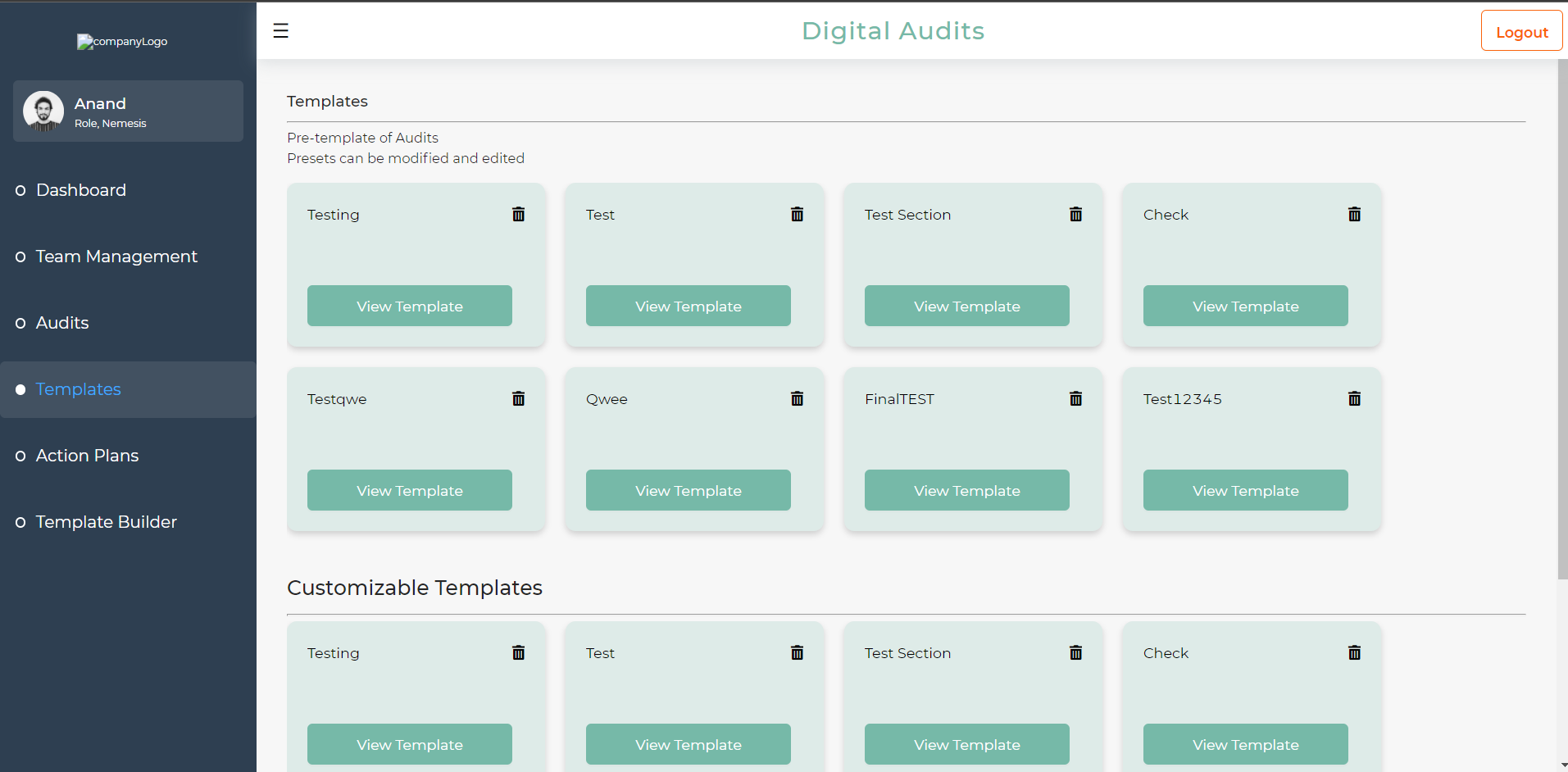View the Test Section template under Customizable Templates

coord(967,744)
